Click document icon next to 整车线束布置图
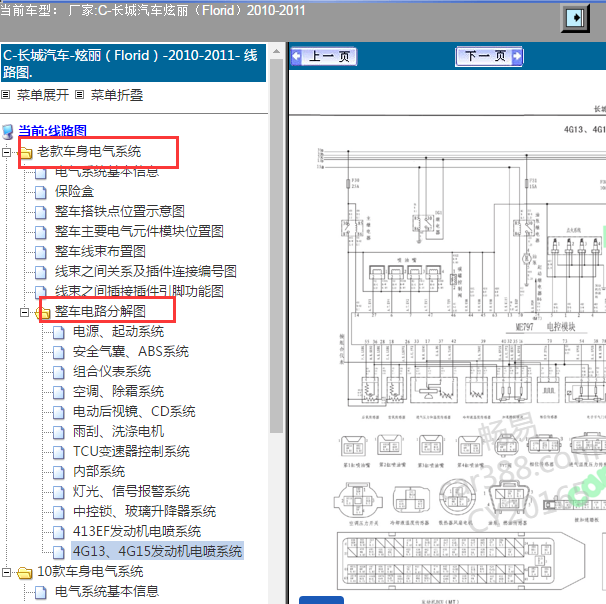 (41, 252)
